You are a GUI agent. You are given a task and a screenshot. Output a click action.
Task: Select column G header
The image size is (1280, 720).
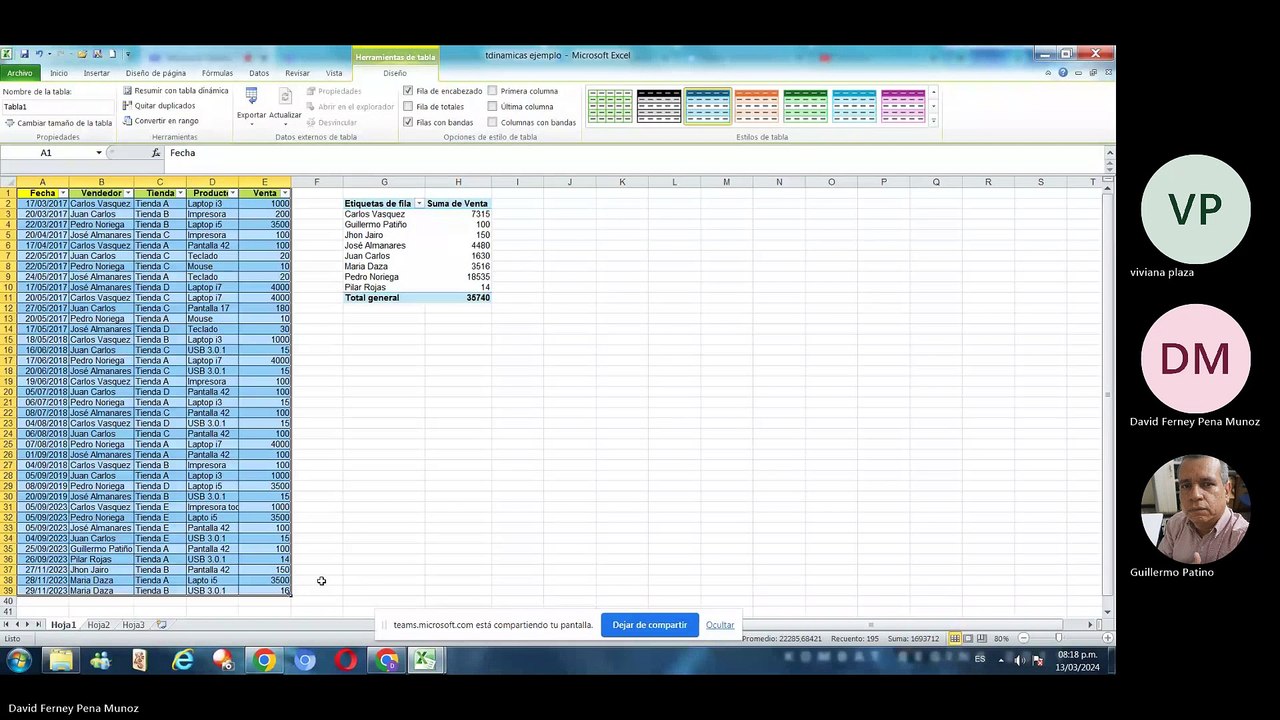tap(384, 182)
